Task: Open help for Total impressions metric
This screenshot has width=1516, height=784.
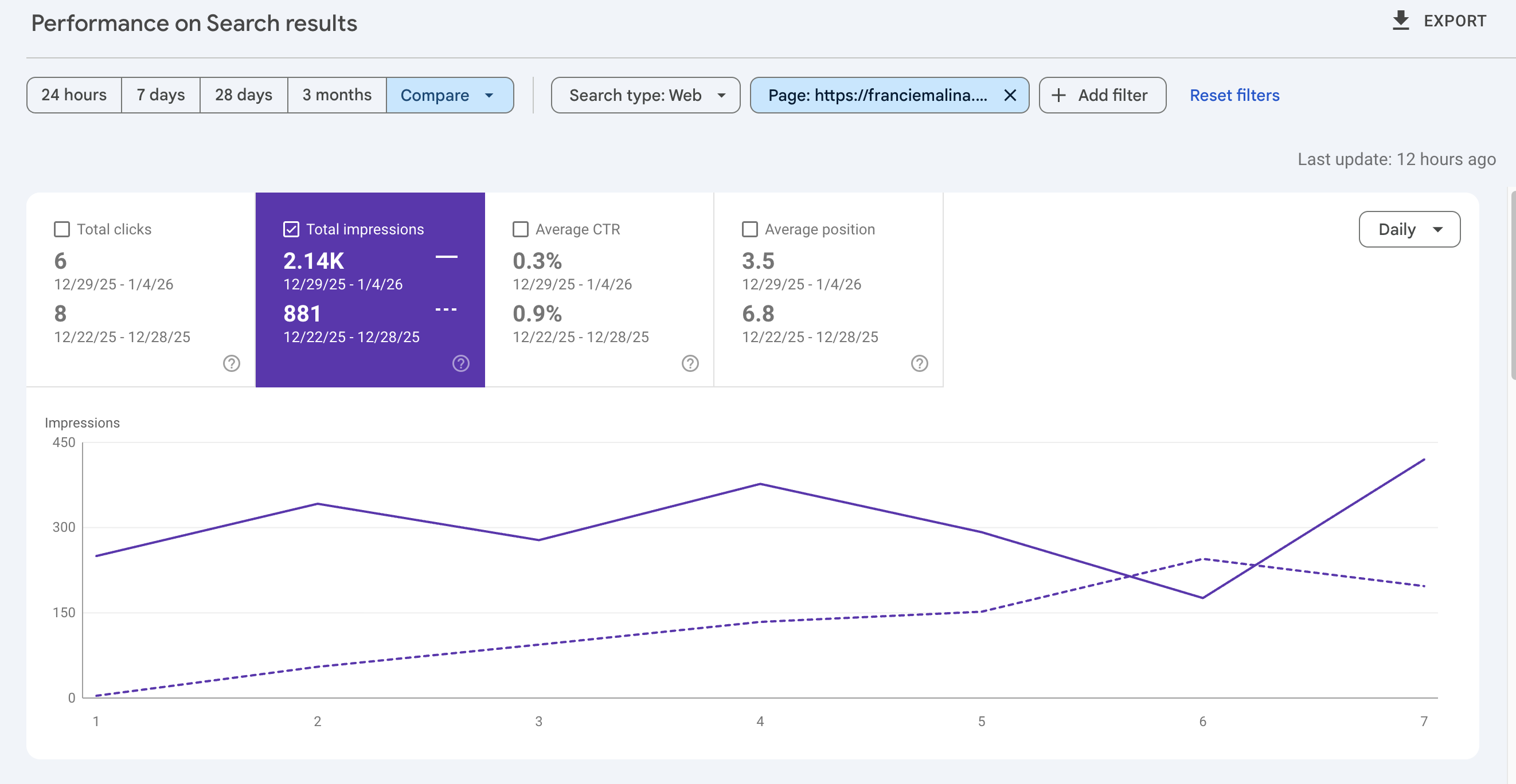Action: point(461,364)
